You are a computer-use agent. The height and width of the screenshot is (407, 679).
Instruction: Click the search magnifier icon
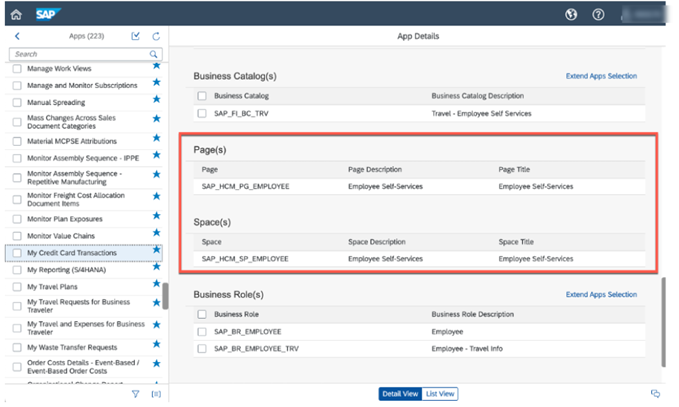coord(154,54)
